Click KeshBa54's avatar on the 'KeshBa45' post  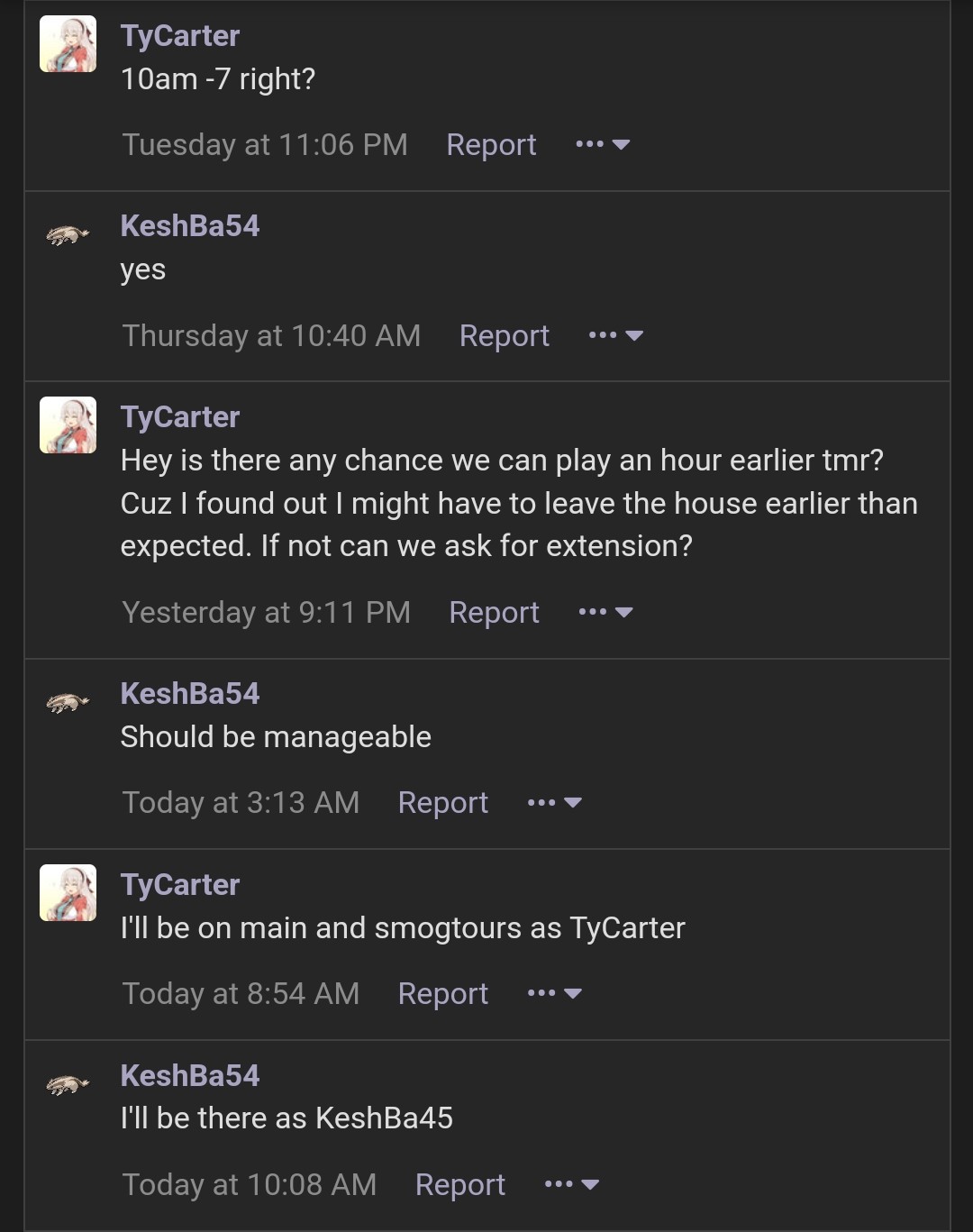pos(68,1084)
